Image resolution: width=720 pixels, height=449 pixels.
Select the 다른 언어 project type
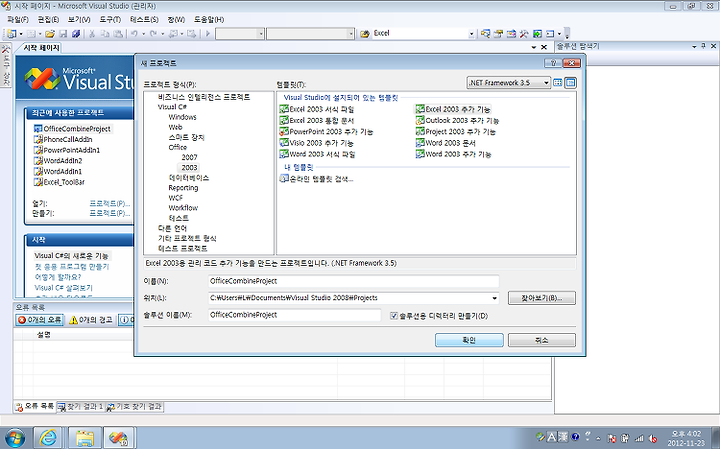pyautogui.click(x=172, y=228)
